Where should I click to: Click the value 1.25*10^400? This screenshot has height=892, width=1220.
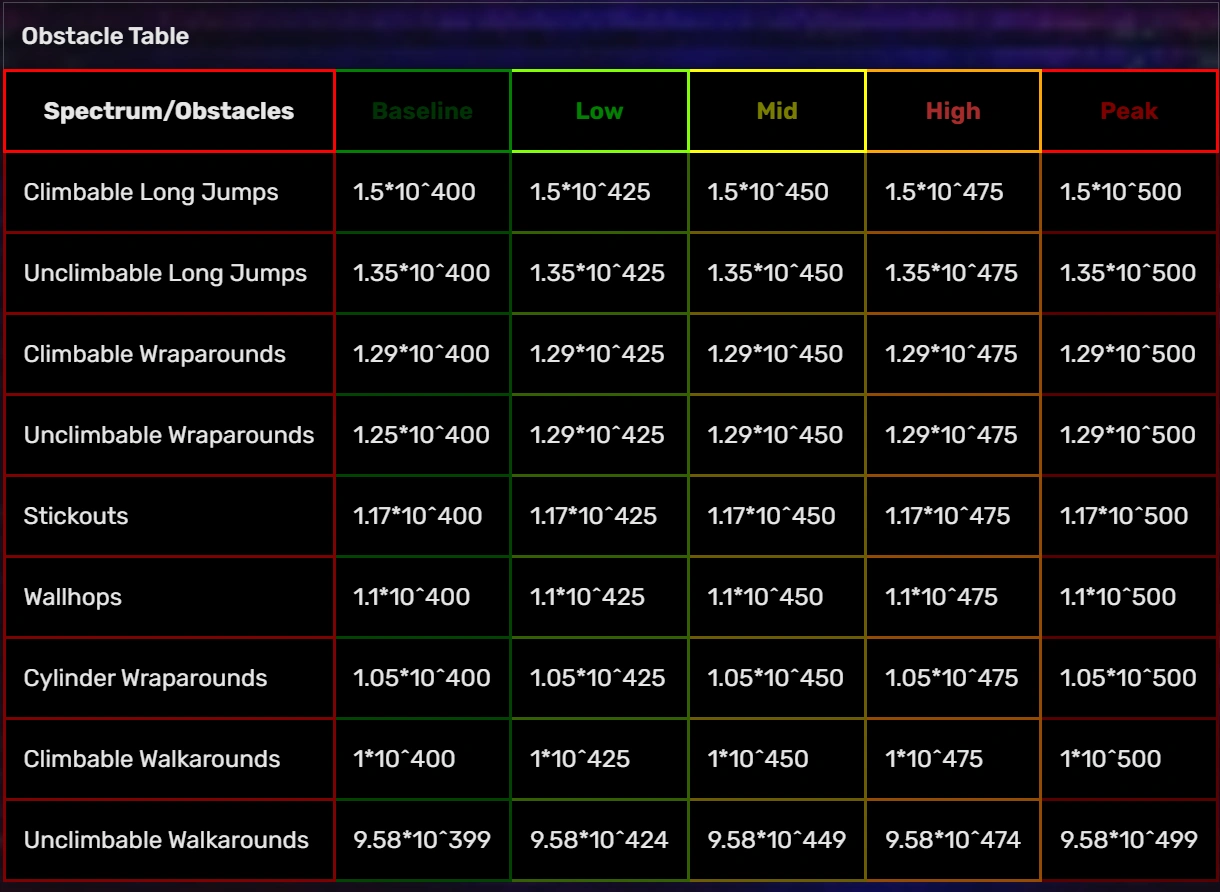(x=421, y=435)
